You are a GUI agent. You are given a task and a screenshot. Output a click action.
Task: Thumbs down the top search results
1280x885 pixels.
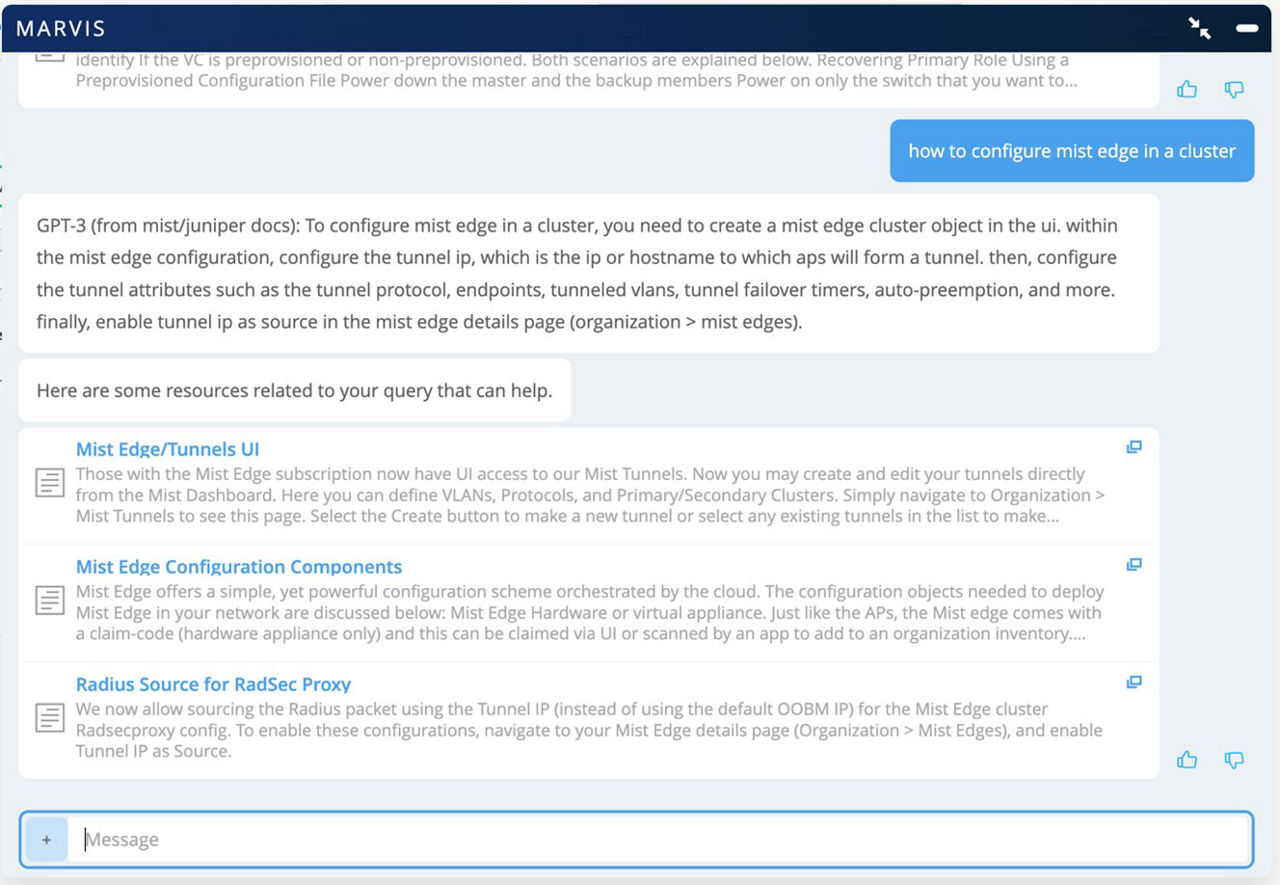tap(1234, 90)
